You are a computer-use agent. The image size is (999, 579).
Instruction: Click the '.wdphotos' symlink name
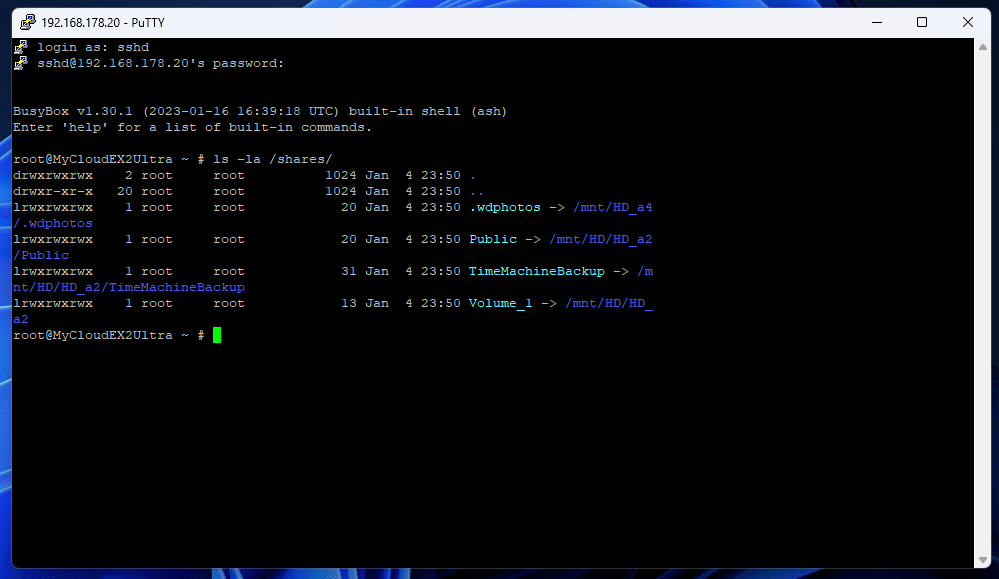pos(505,207)
